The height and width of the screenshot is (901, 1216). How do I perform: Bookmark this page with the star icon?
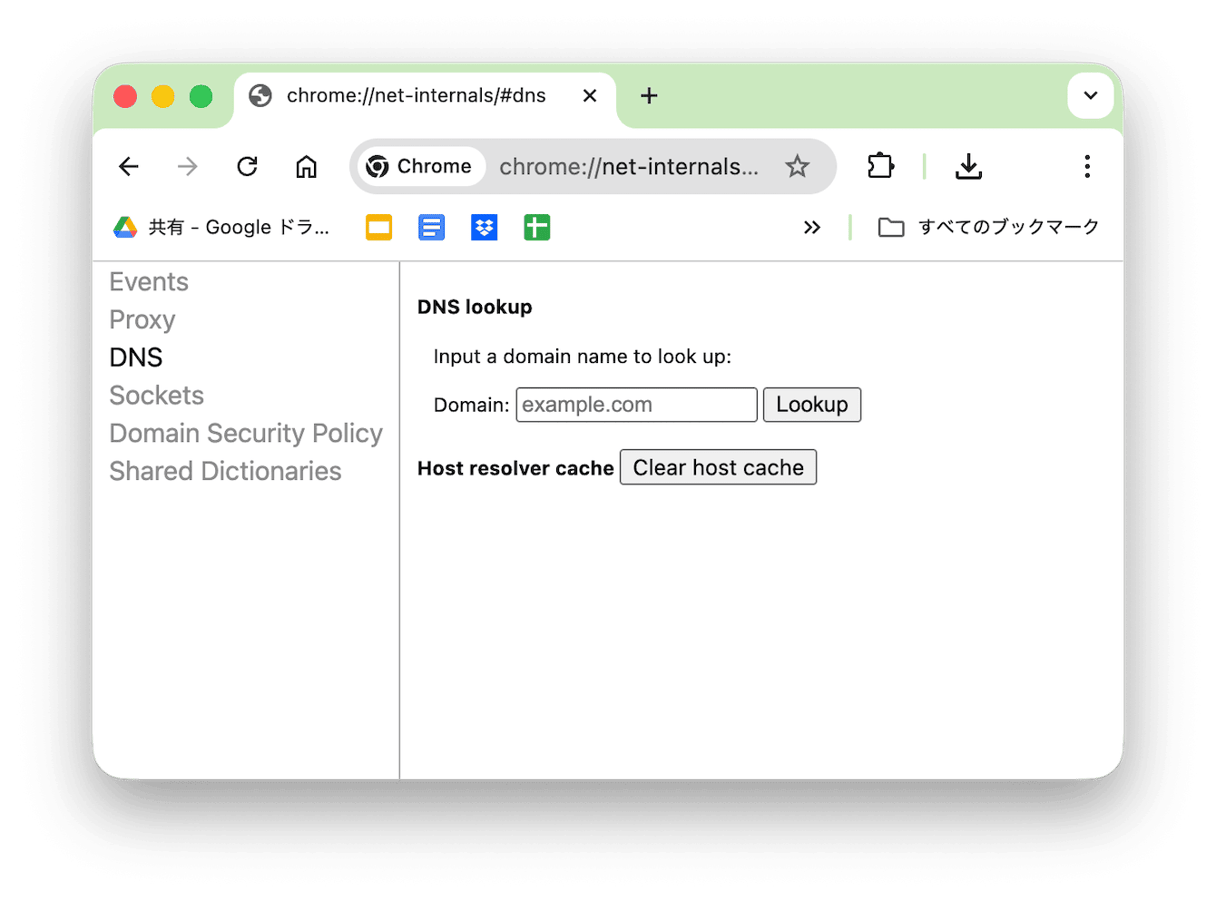point(797,167)
